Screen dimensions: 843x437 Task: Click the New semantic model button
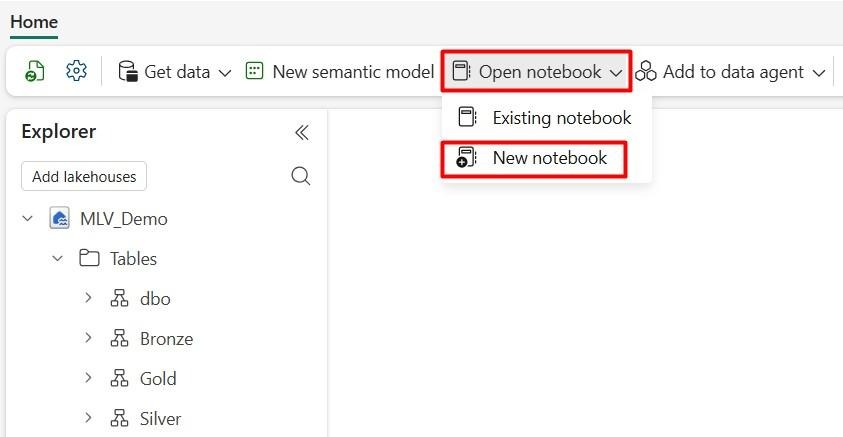click(x=340, y=72)
